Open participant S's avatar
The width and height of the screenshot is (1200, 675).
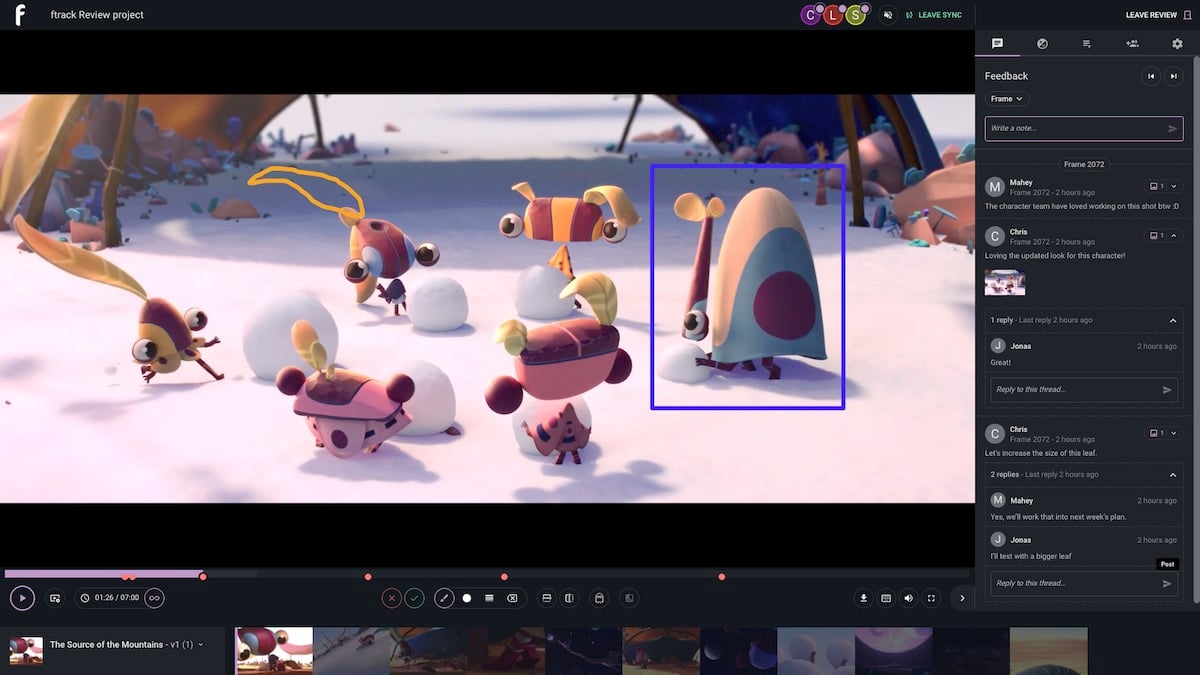pos(855,15)
